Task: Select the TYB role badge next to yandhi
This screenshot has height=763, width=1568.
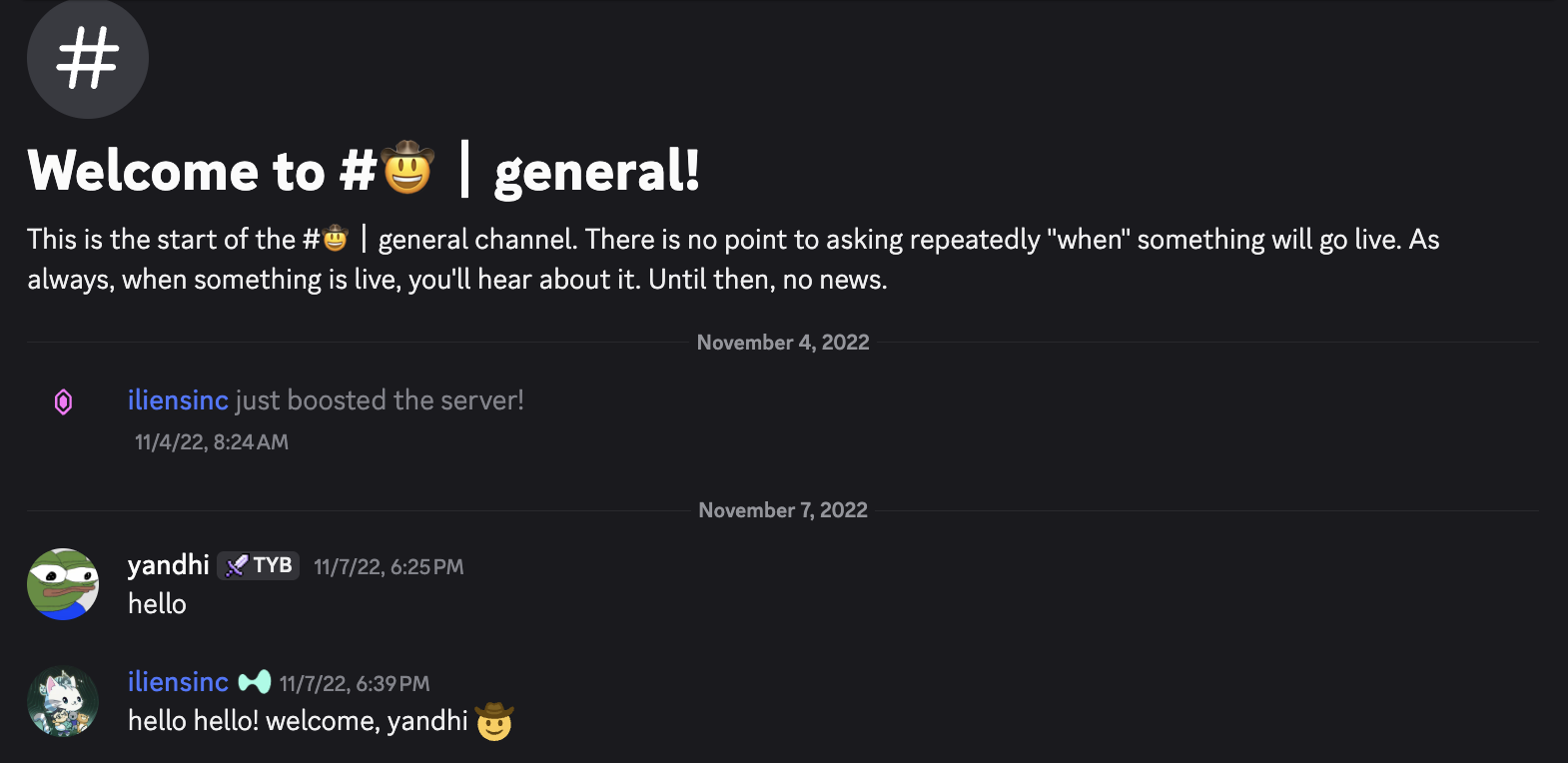Action: [x=258, y=565]
